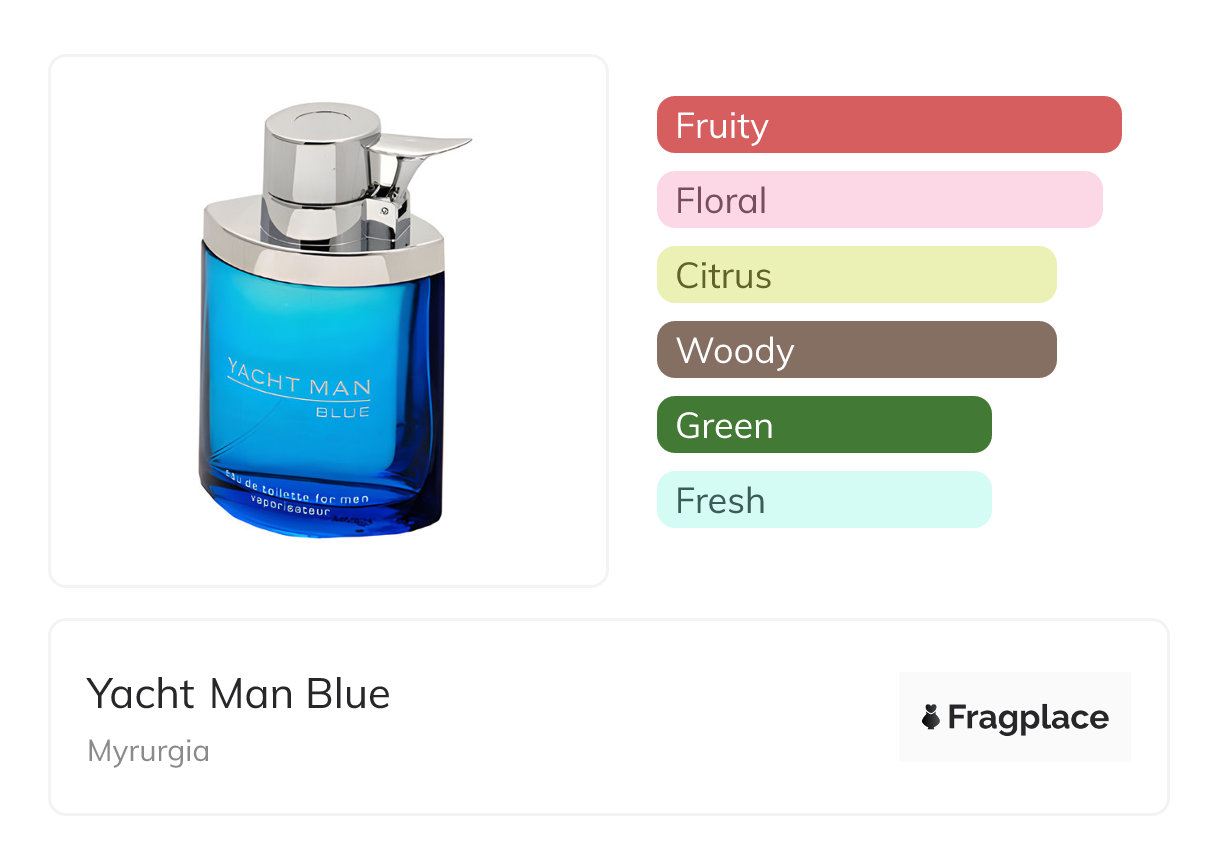This screenshot has height=864, width=1218.
Task: Click the Fragplace perfume bottle logo icon
Action: [x=931, y=717]
